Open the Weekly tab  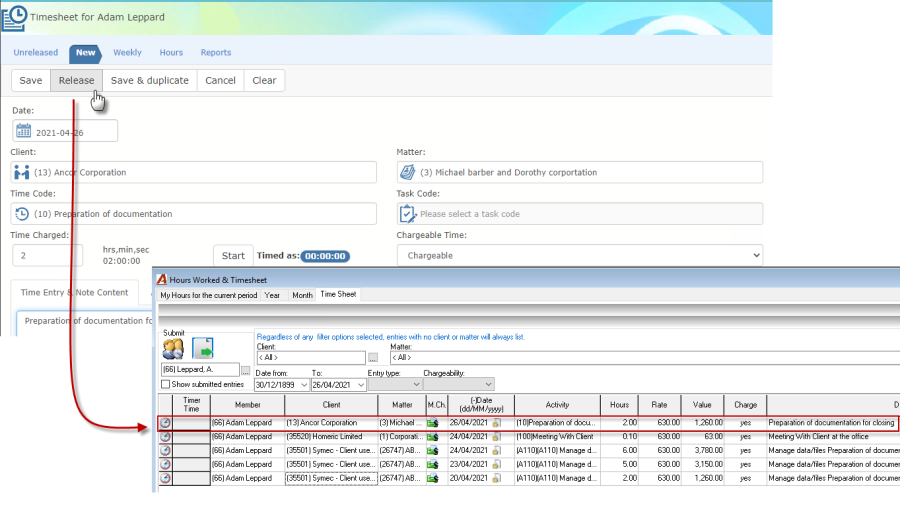[127, 52]
